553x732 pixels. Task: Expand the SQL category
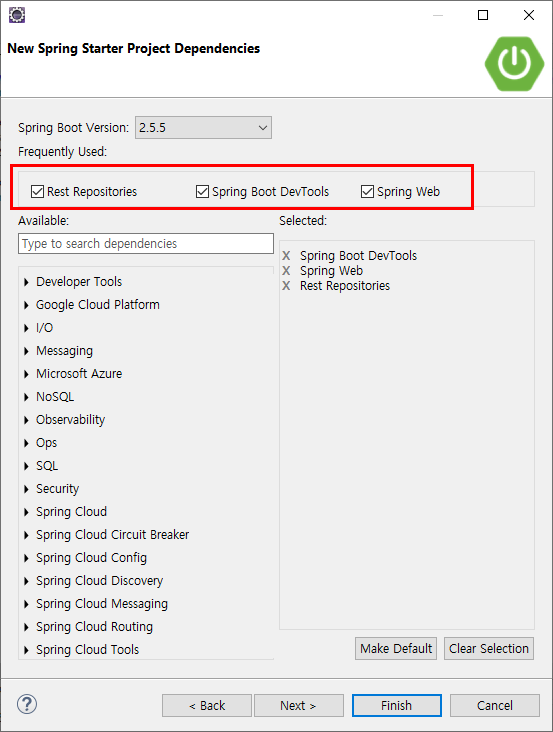tap(26, 466)
